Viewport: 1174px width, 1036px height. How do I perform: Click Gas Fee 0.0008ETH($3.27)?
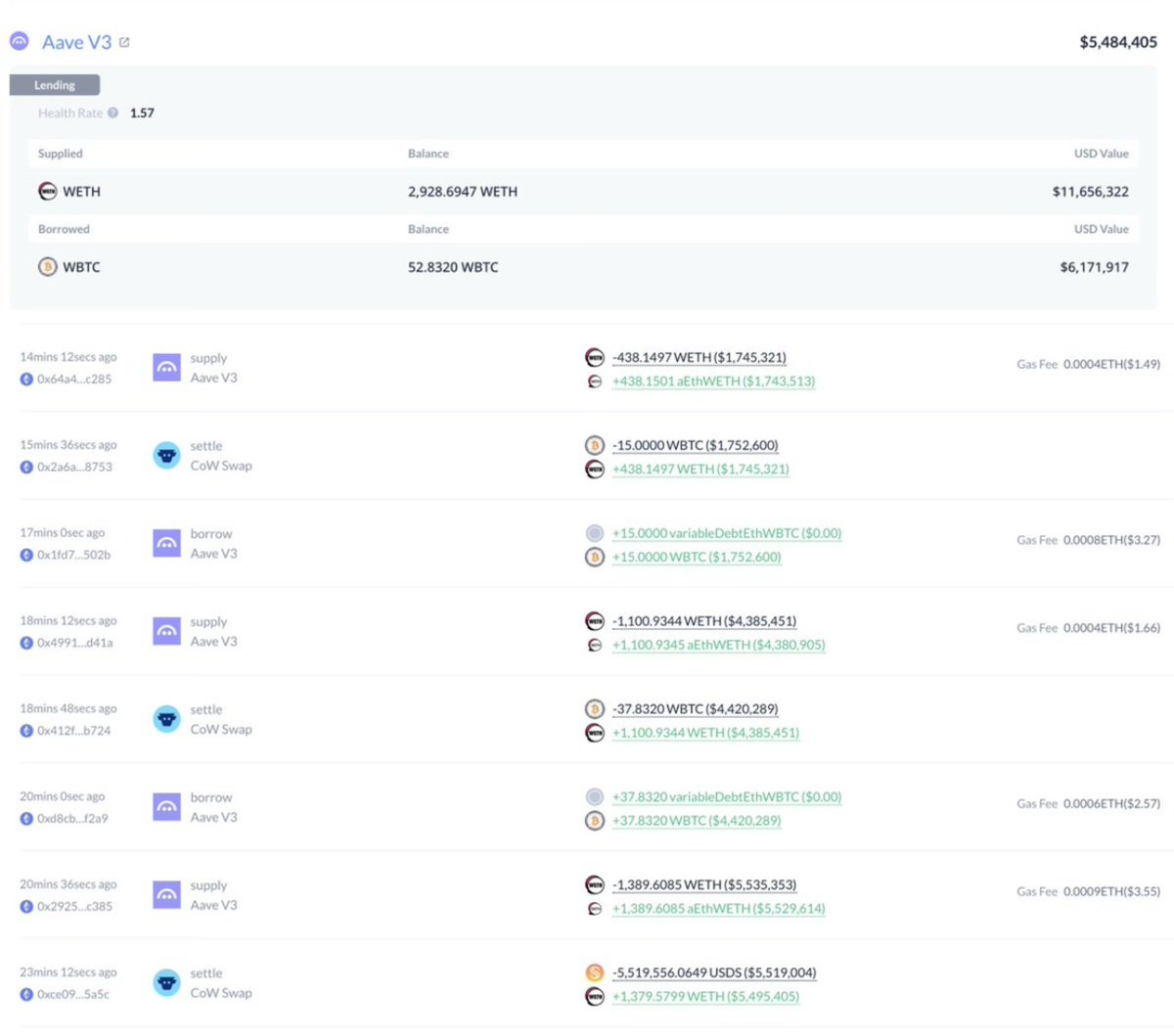click(1088, 539)
